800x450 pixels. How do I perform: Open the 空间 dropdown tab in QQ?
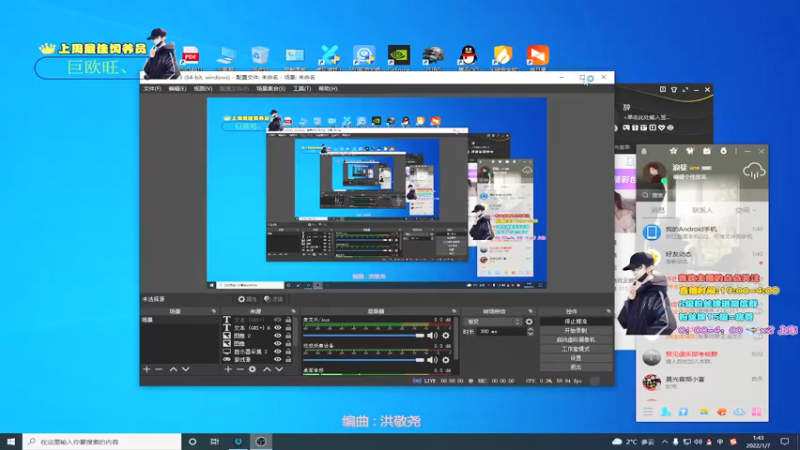click(x=745, y=210)
